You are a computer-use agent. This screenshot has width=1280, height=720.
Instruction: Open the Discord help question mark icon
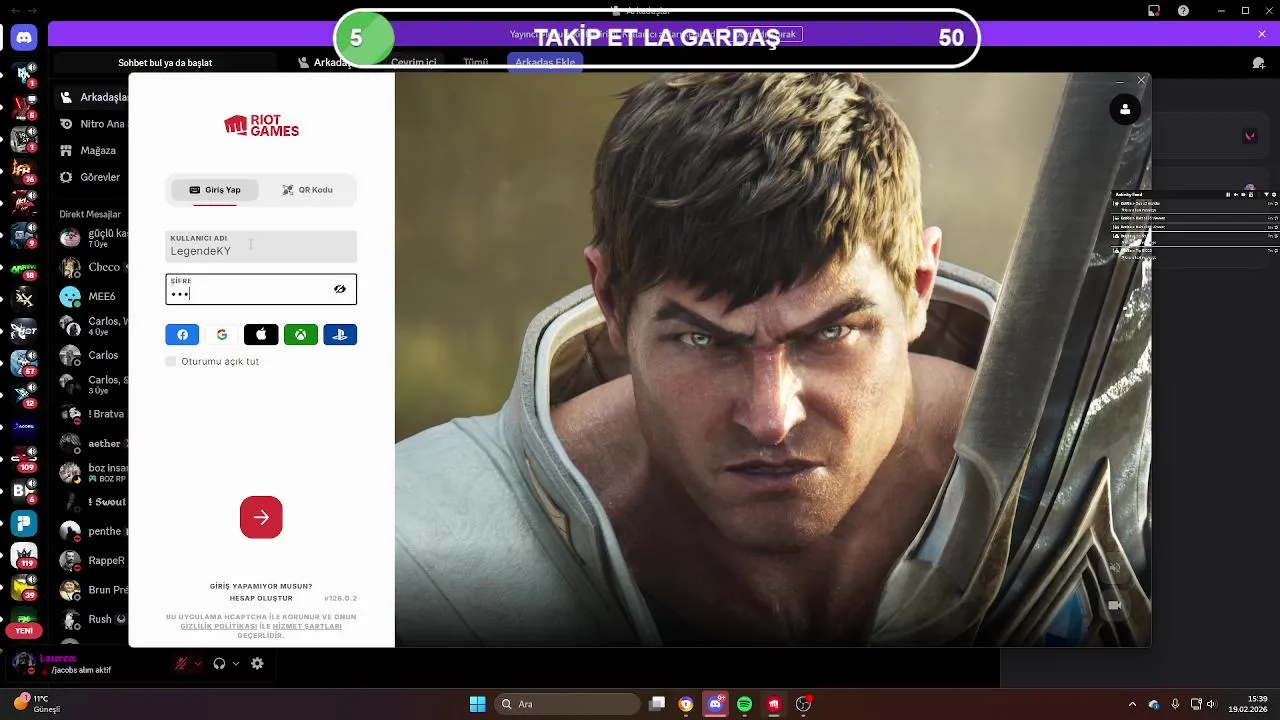tap(1184, 11)
